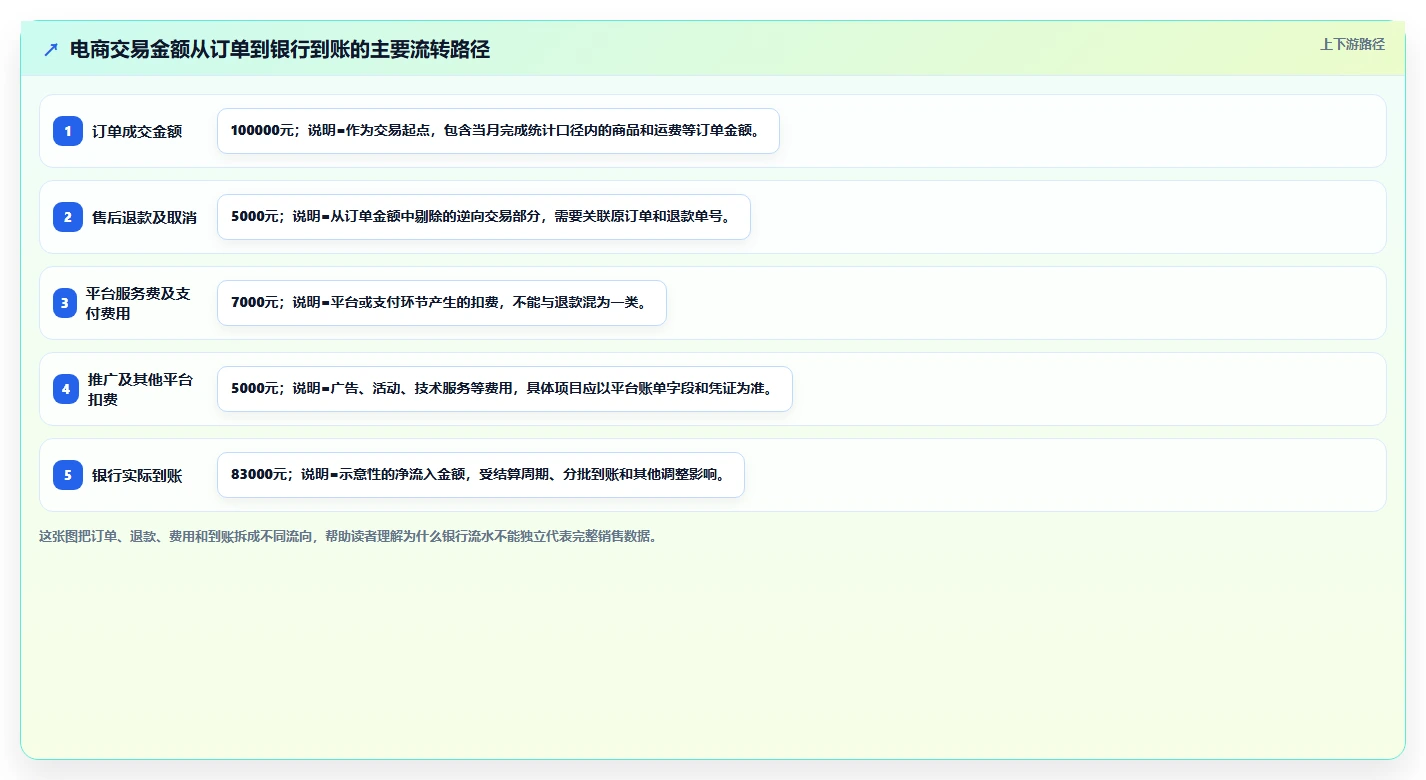1426x780 pixels.
Task: Click step number 5 badge
Action: [x=68, y=475]
